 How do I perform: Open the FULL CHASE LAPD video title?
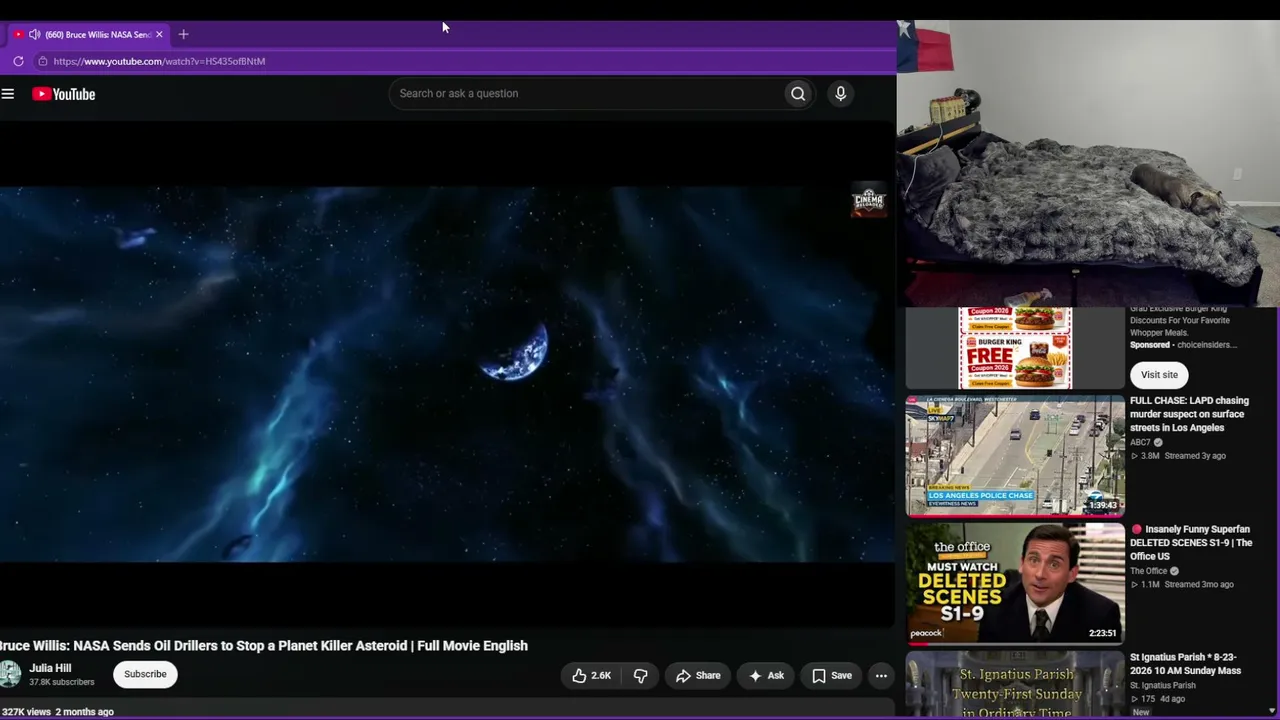pos(1189,414)
